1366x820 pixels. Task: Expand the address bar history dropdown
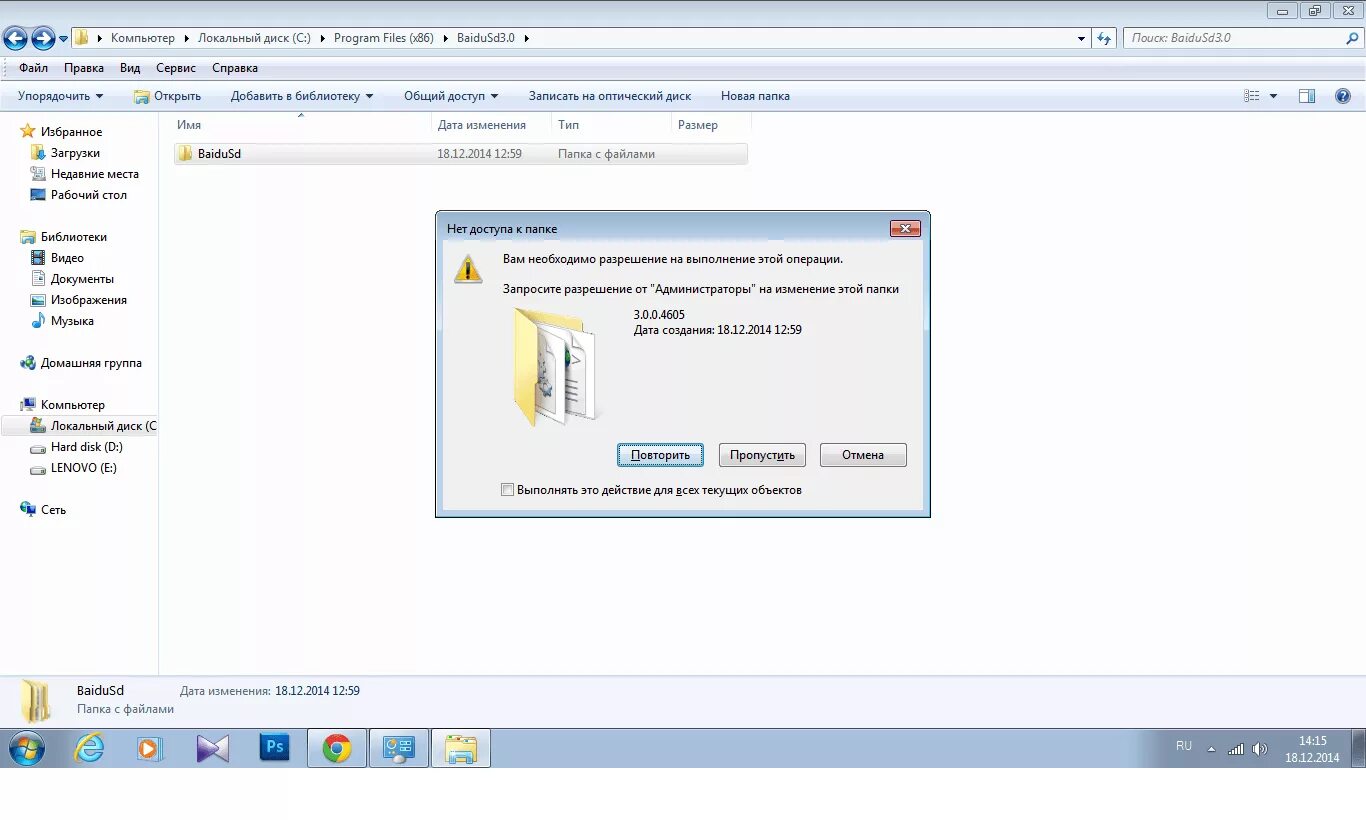point(1082,38)
